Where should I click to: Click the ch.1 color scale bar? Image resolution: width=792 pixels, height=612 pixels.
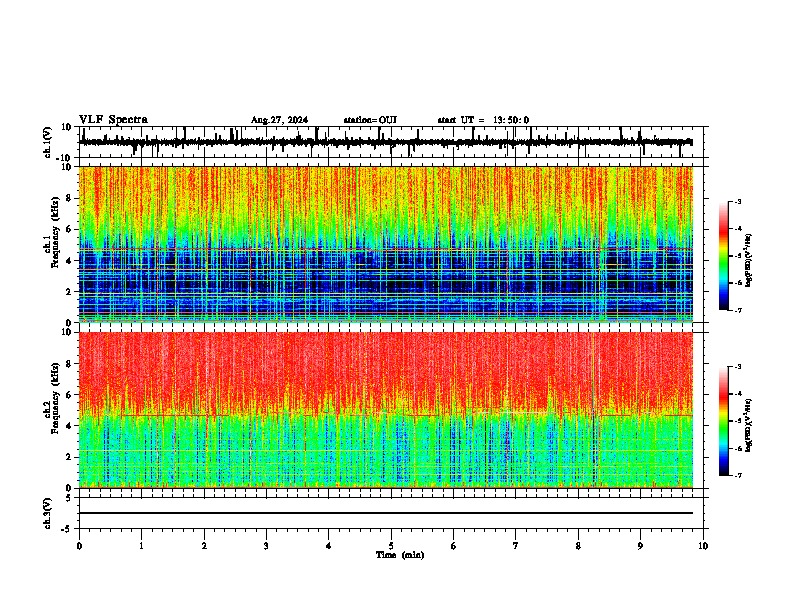(723, 256)
